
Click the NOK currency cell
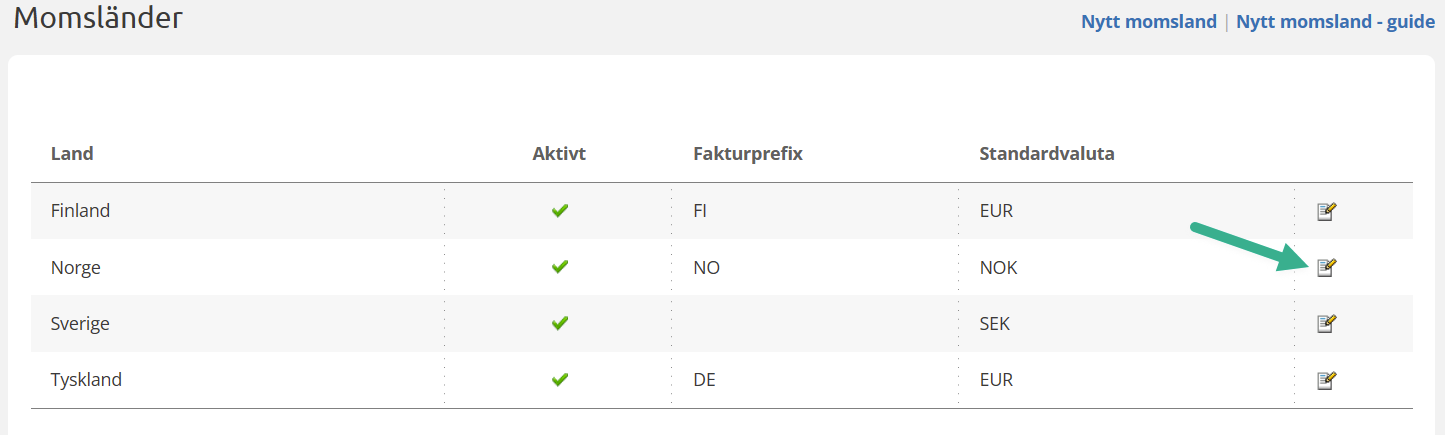pyautogui.click(x=998, y=268)
